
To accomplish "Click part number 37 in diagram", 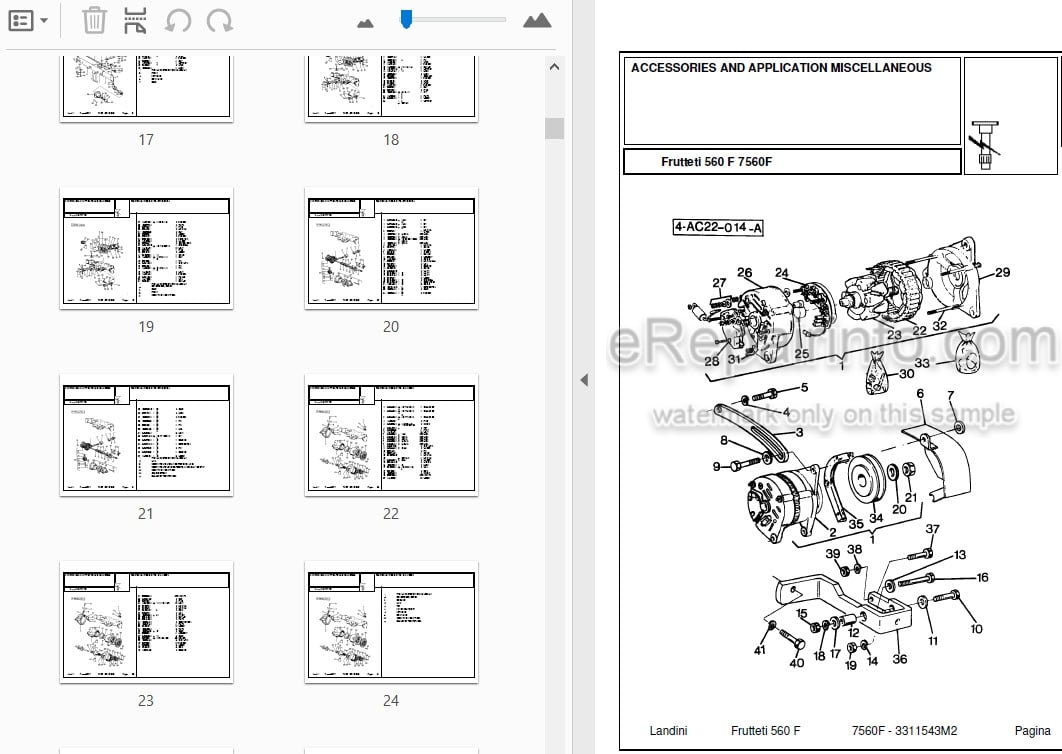I will click(x=933, y=529).
